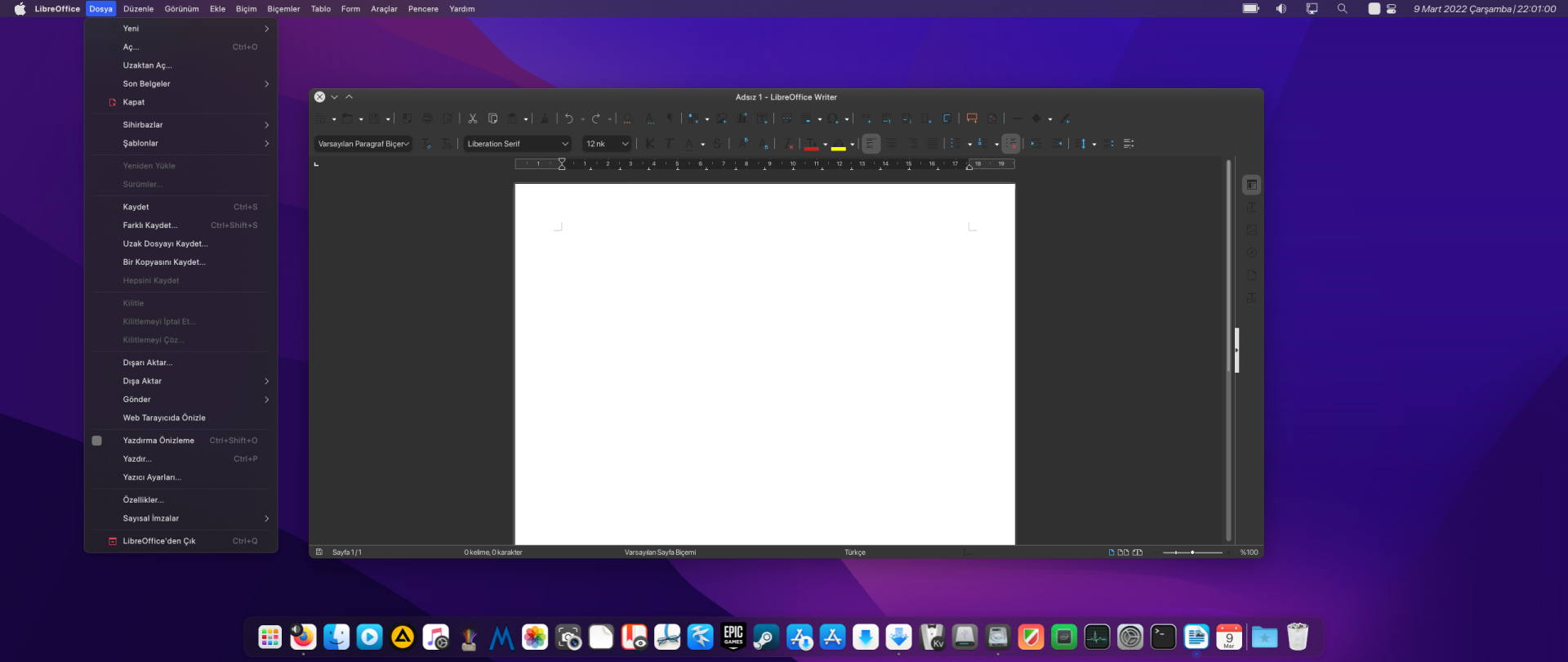Click the Insert Comment icon

click(x=972, y=119)
